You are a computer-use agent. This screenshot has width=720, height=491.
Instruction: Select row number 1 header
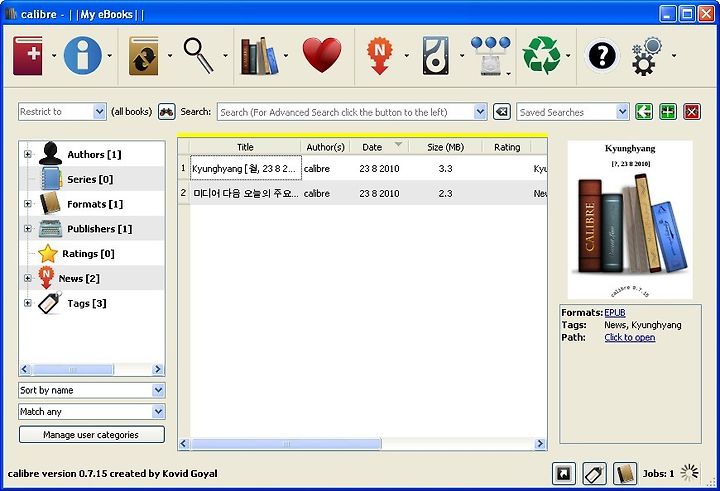[x=184, y=169]
